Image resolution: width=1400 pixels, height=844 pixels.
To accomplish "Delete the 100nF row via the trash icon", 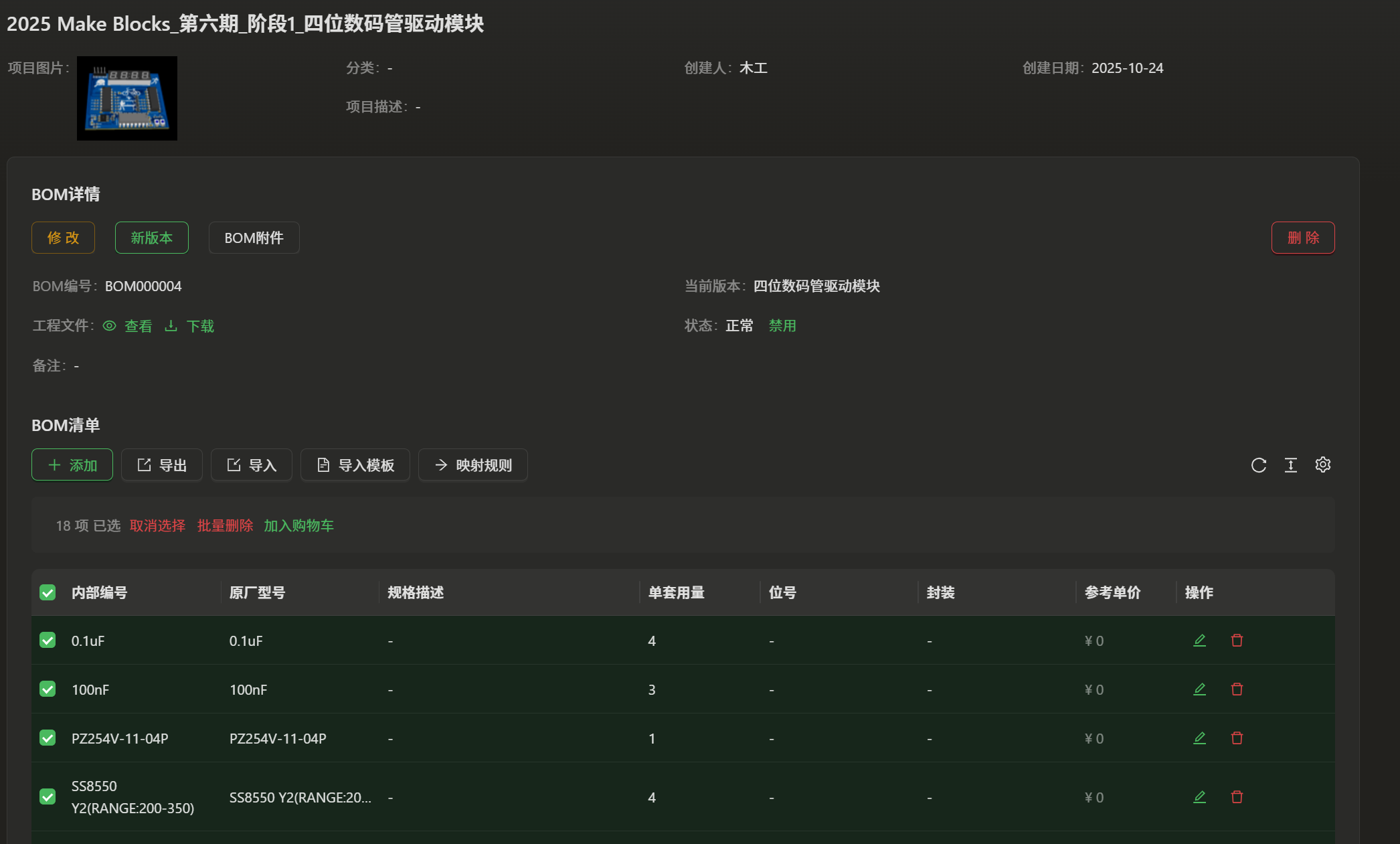I will (1237, 689).
